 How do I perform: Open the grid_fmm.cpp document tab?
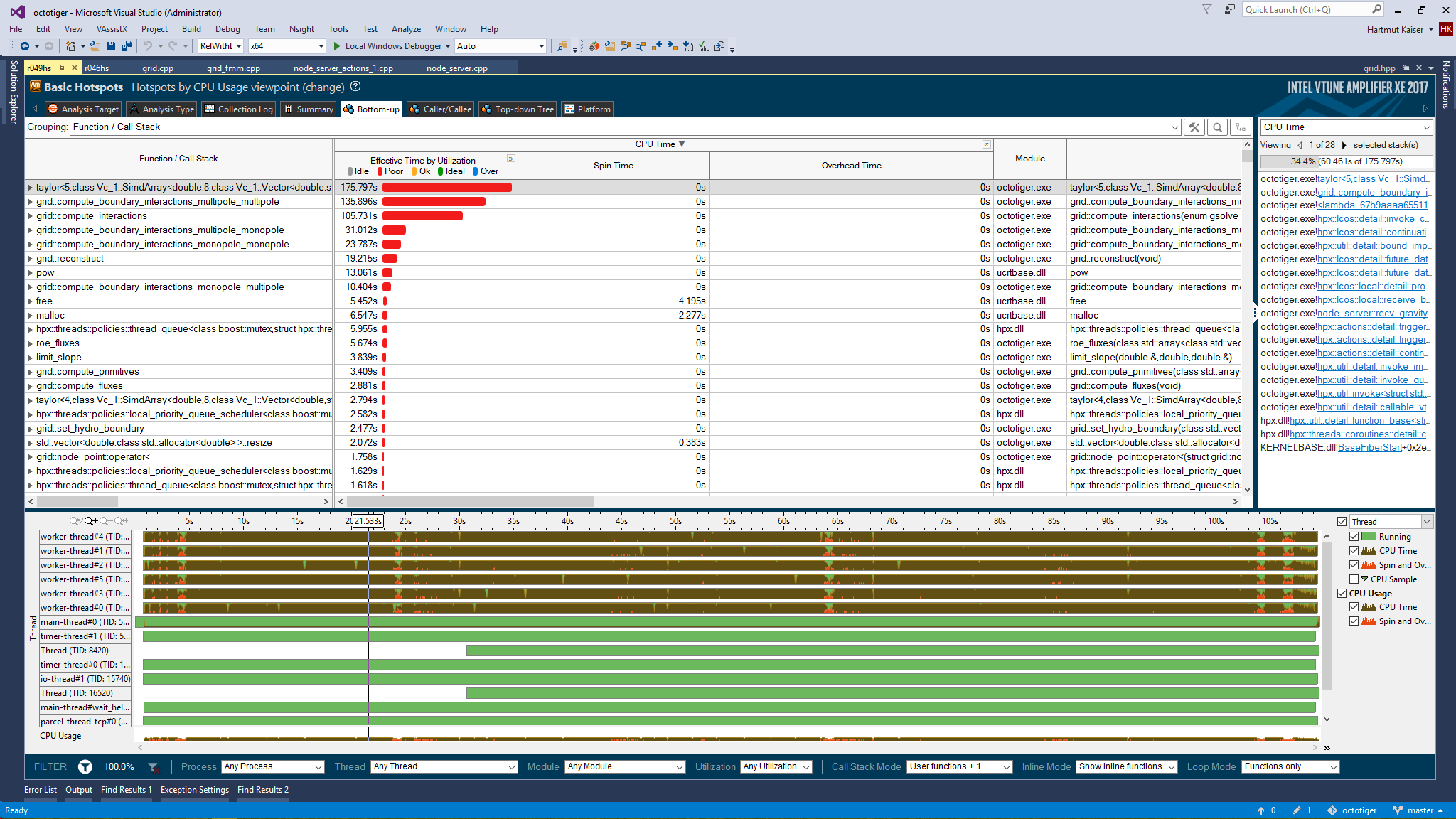233,68
